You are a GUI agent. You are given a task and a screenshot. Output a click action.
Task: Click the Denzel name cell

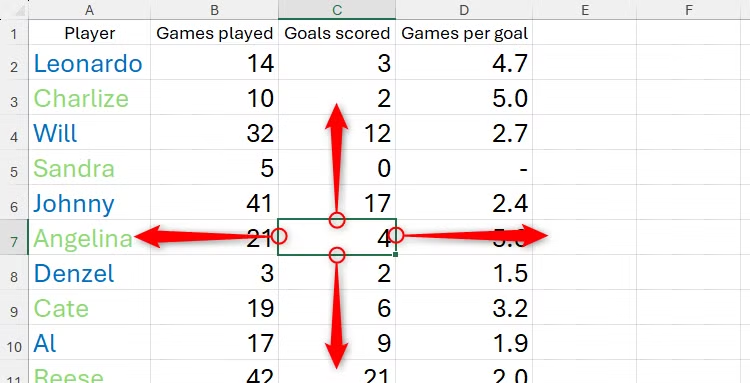pos(89,273)
